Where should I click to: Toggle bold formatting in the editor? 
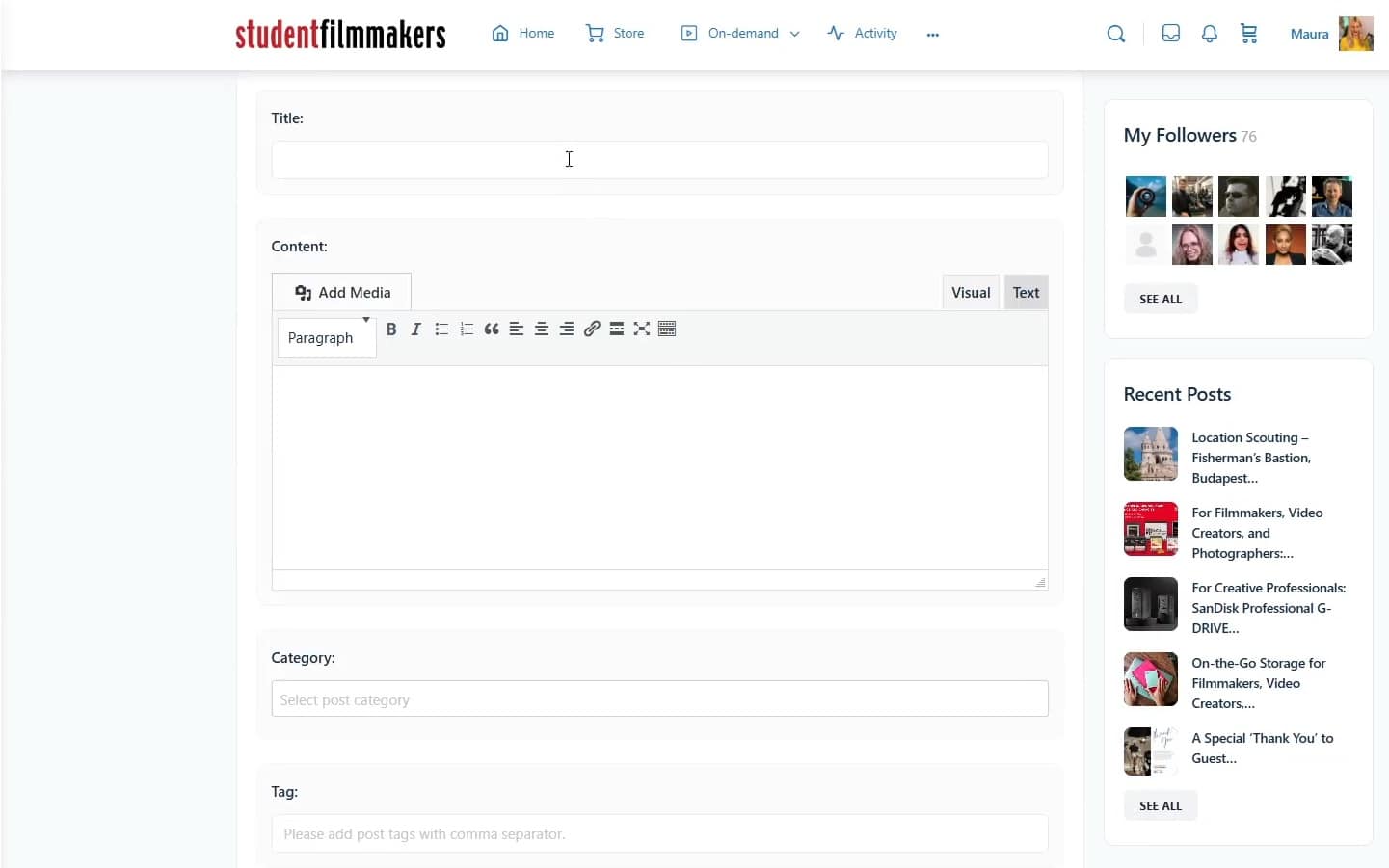click(x=391, y=329)
